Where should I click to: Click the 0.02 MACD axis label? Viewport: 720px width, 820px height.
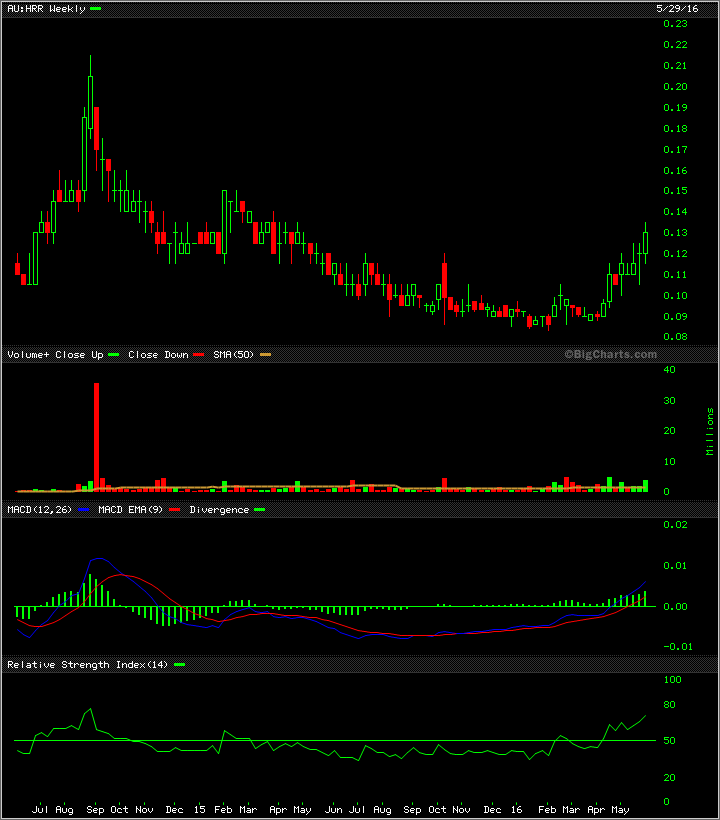pos(675,525)
